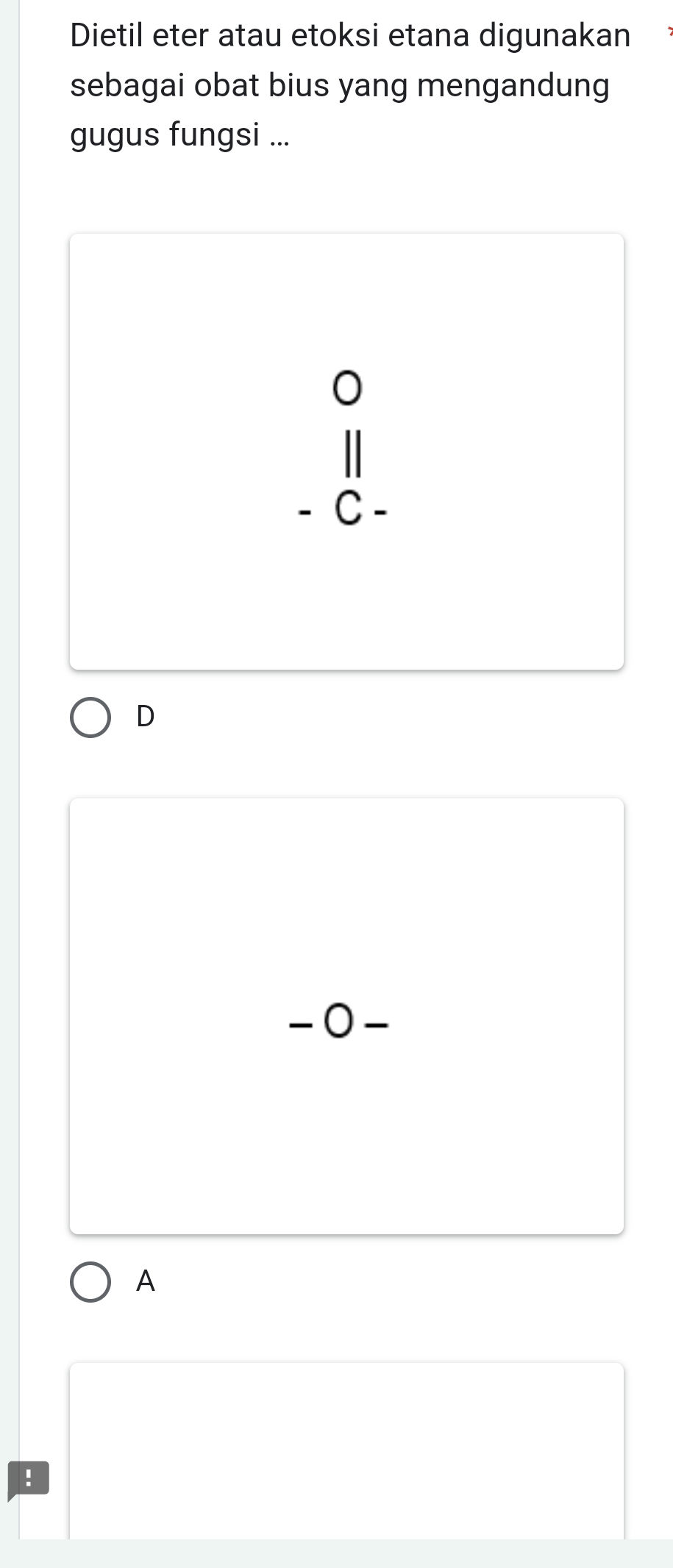The image size is (673, 1568).
Task: Click the O letter in ether image
Action: point(339,1023)
